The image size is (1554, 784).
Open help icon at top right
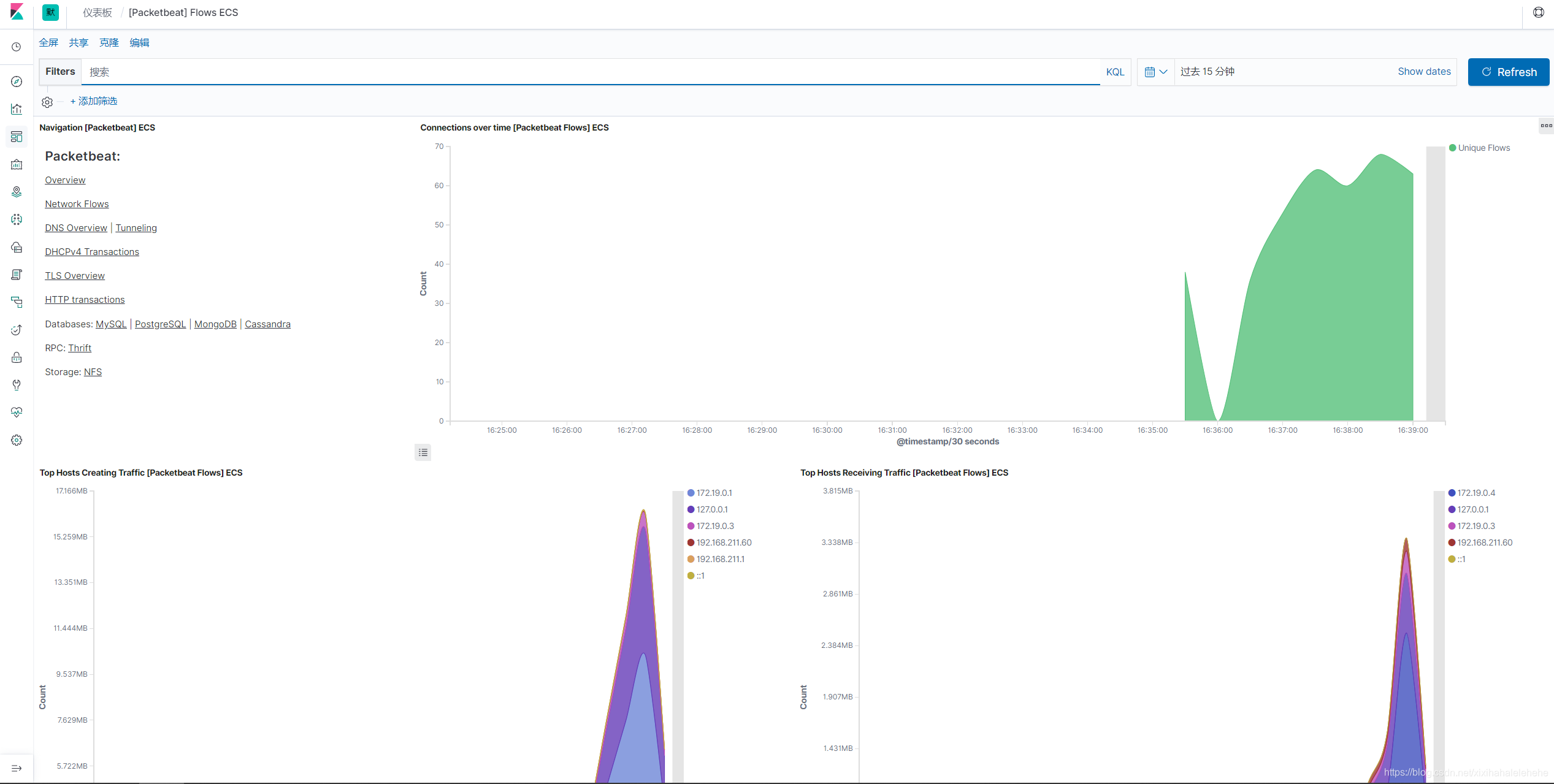[1539, 12]
